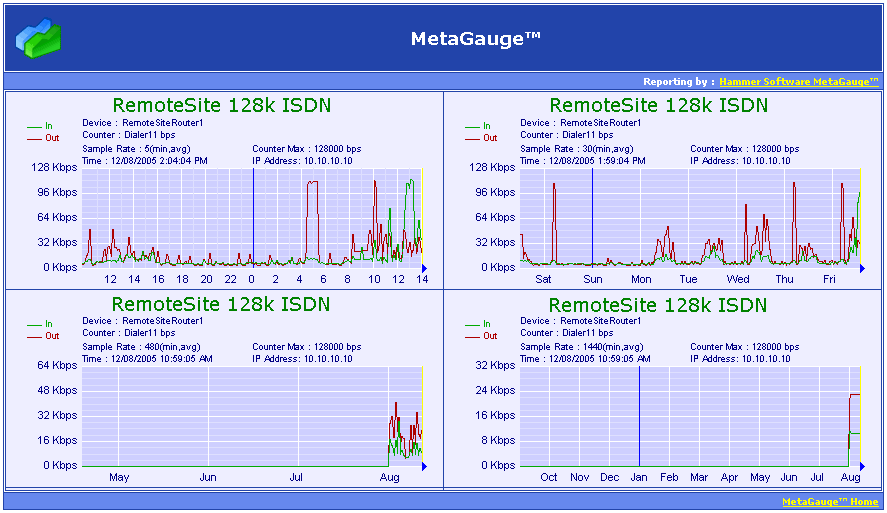
Task: Click Counter Max 128000 bps in the 5-minute panel
Action: [307, 149]
